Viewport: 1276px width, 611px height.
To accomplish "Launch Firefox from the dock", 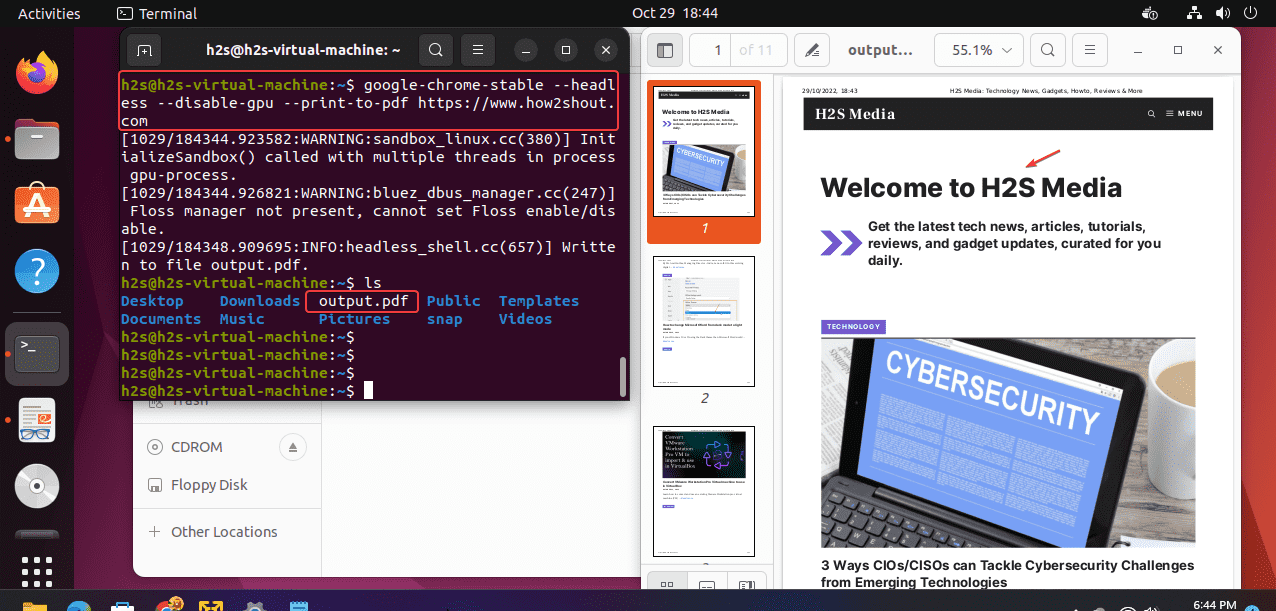I will (37, 73).
